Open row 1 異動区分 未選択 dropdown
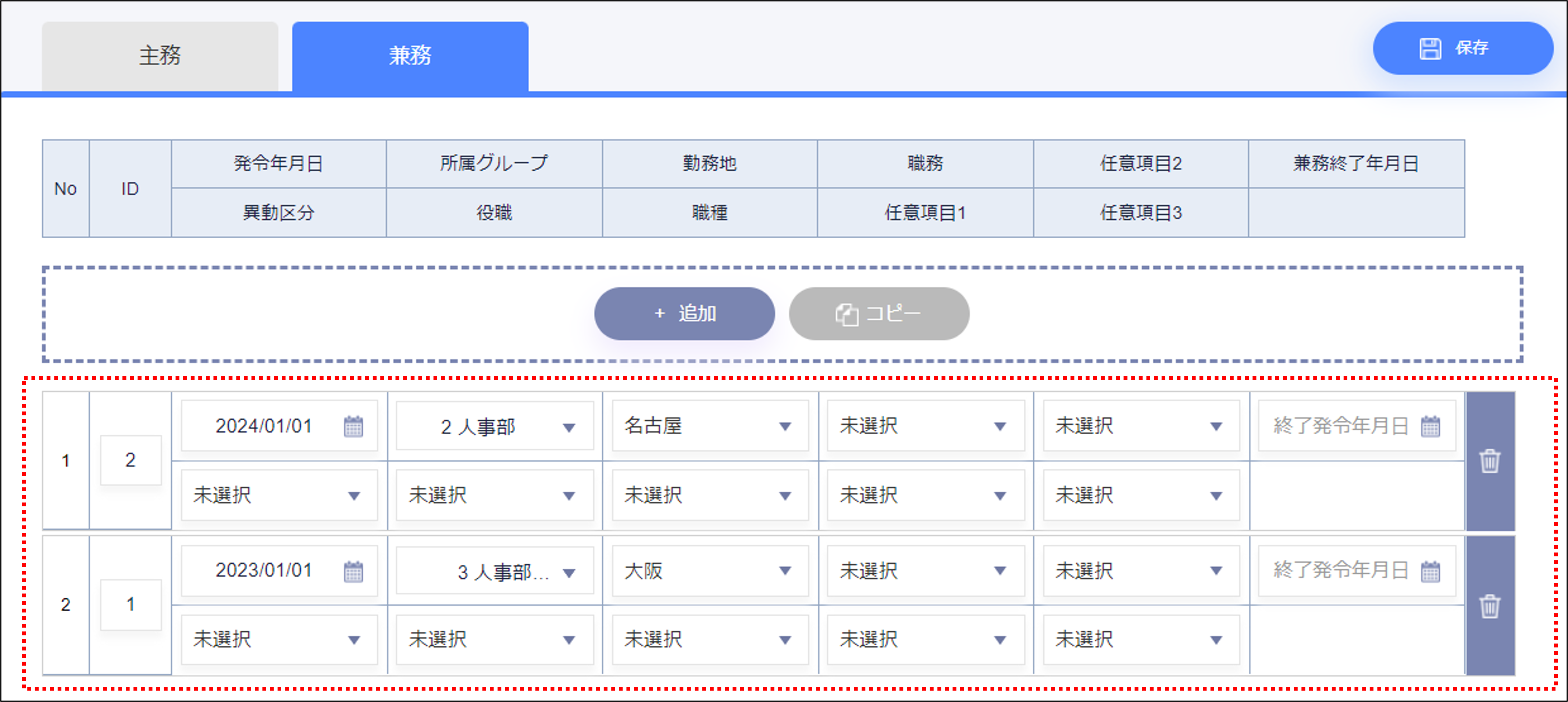Screen dimensions: 1568x702 [x=279, y=495]
